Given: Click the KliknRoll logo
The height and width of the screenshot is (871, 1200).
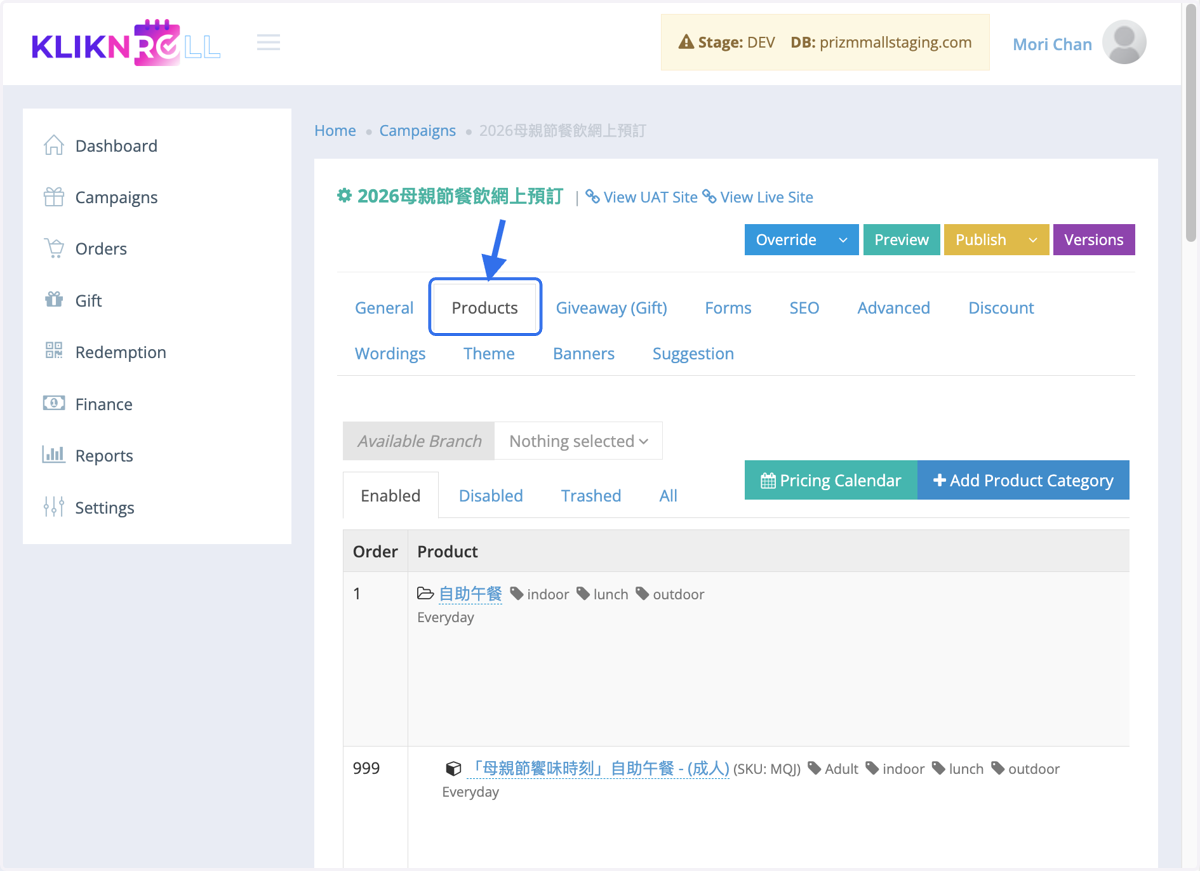Looking at the screenshot, I should pyautogui.click(x=126, y=43).
